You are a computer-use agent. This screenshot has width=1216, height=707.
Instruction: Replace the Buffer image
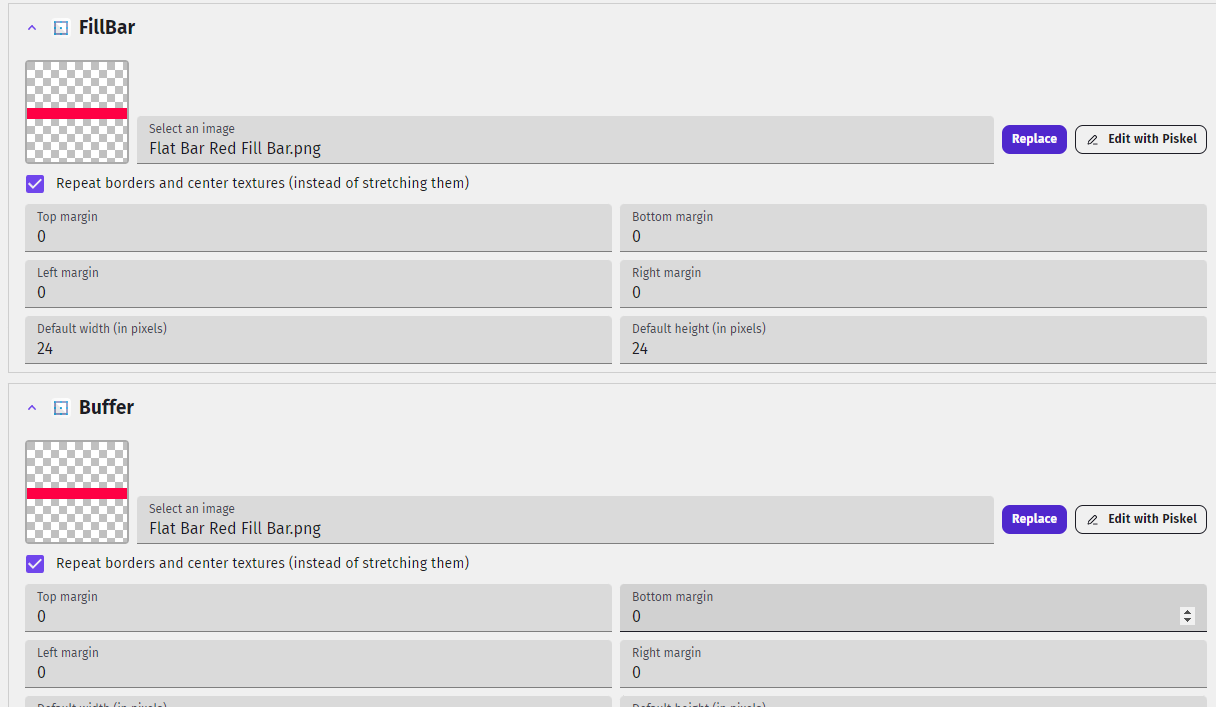point(1034,519)
